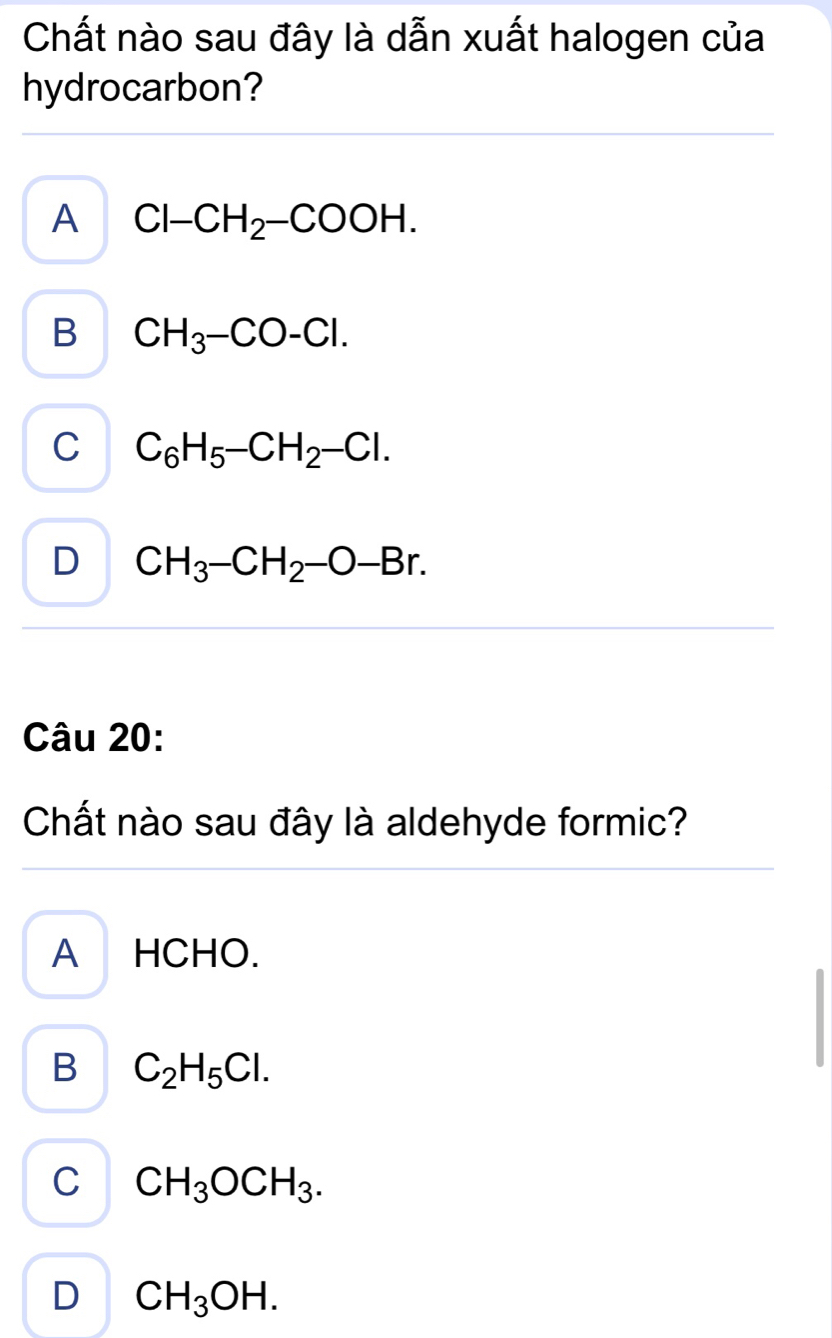The width and height of the screenshot is (832, 1338).
Task: Pick letter C box beside CH3OCH3
Action: [66, 1183]
